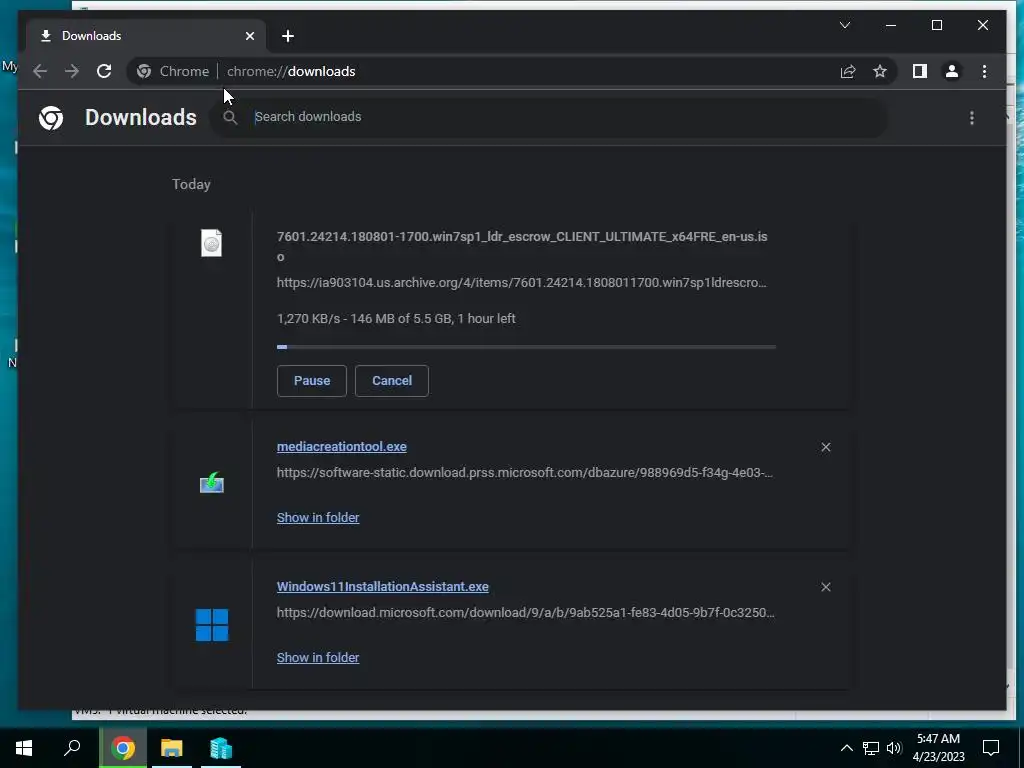Screen dimensions: 1024x768
Task: Click the Windows11InstallationAssistant.exe logo icon
Action: tap(212, 625)
